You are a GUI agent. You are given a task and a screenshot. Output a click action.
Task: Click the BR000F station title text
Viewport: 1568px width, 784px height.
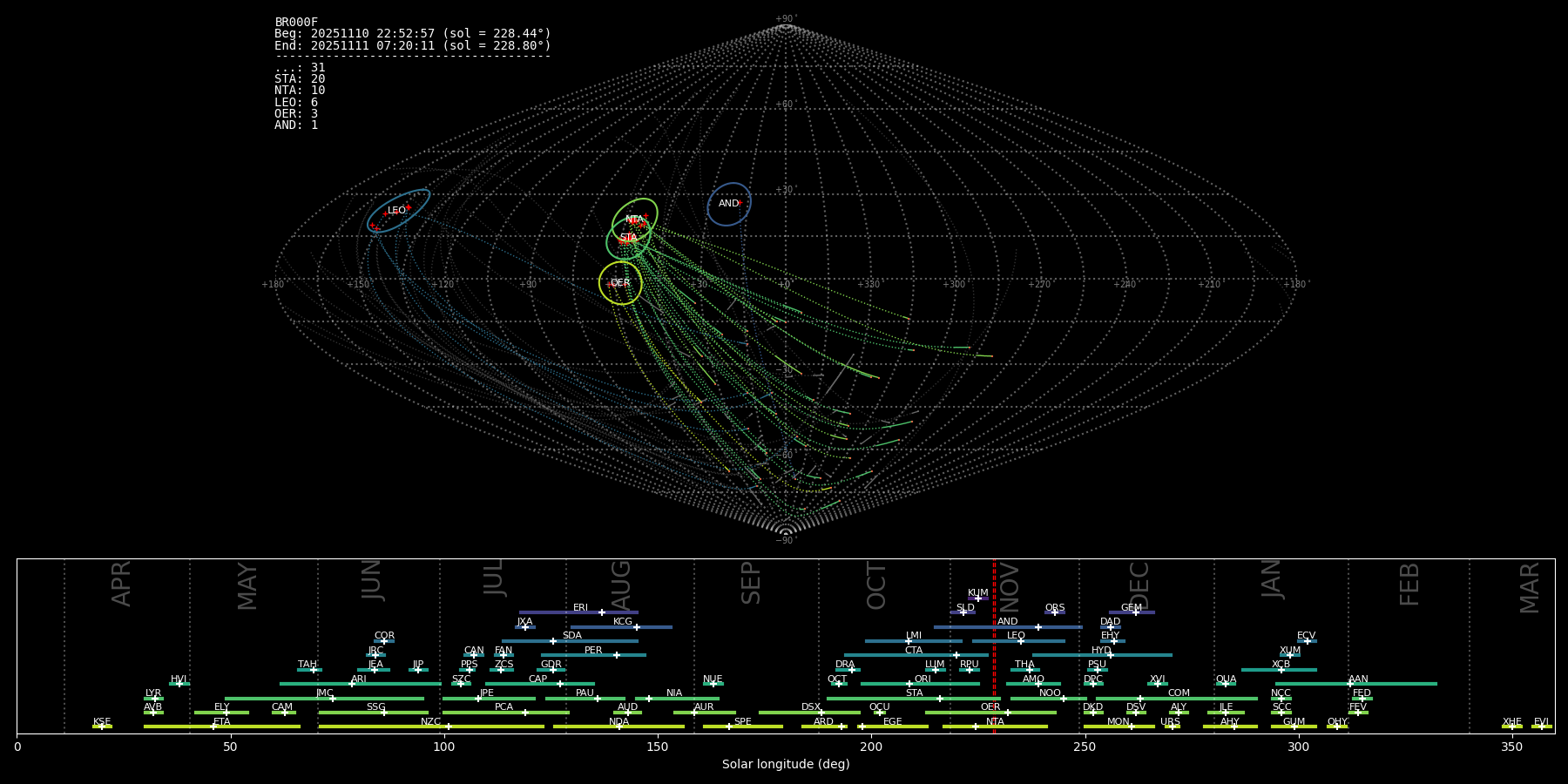296,23
